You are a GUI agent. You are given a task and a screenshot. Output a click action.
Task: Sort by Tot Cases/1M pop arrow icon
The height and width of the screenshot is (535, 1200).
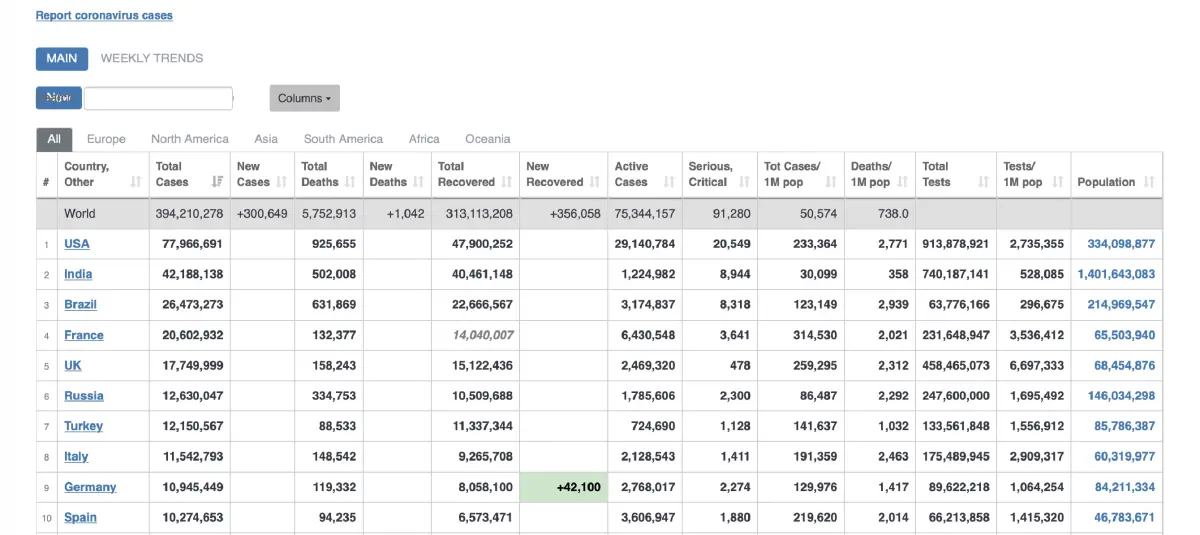click(x=830, y=182)
